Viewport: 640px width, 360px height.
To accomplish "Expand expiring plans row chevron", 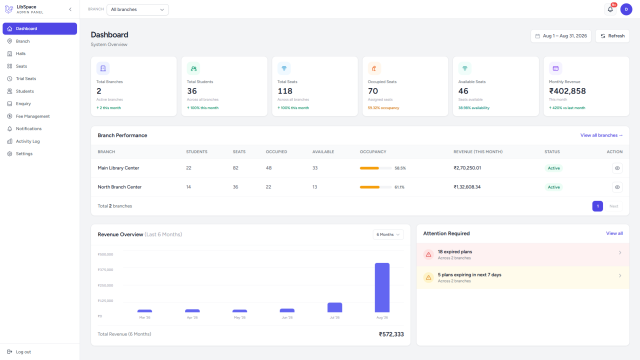I will [x=620, y=276].
